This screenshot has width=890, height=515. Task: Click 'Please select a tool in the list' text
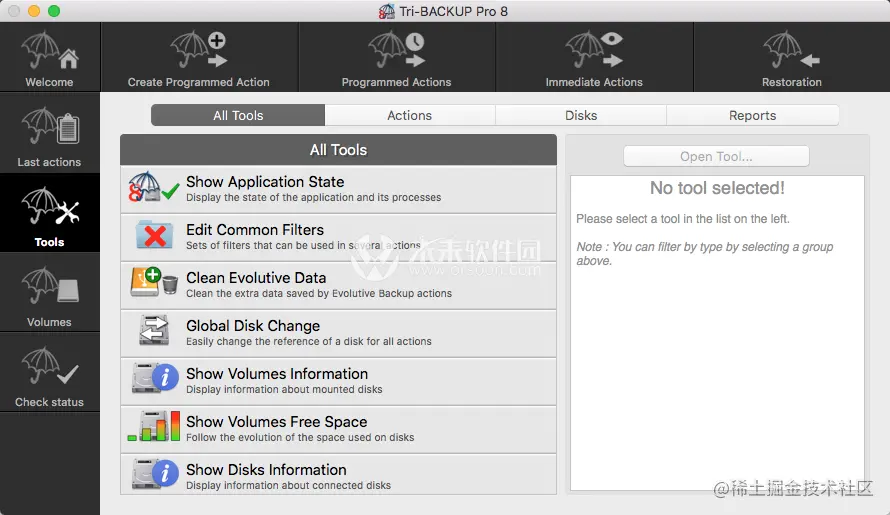pyautogui.click(x=683, y=219)
